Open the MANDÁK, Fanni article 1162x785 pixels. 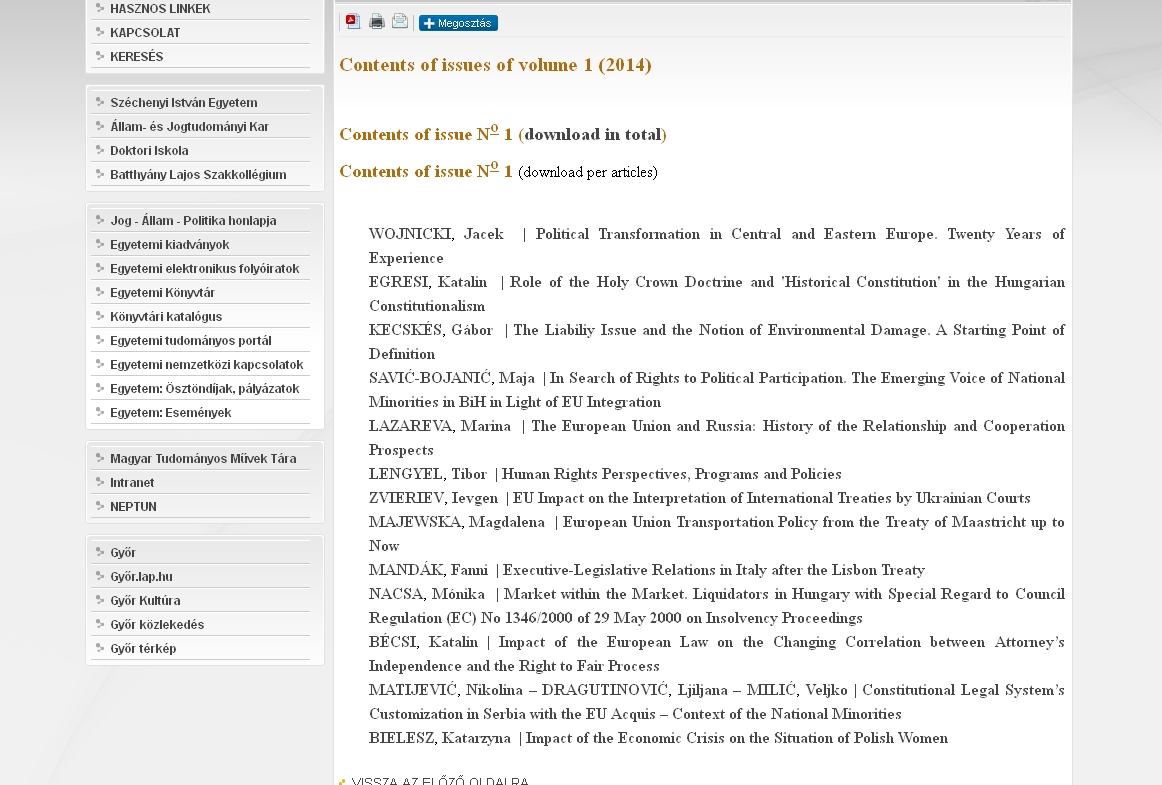tap(647, 570)
